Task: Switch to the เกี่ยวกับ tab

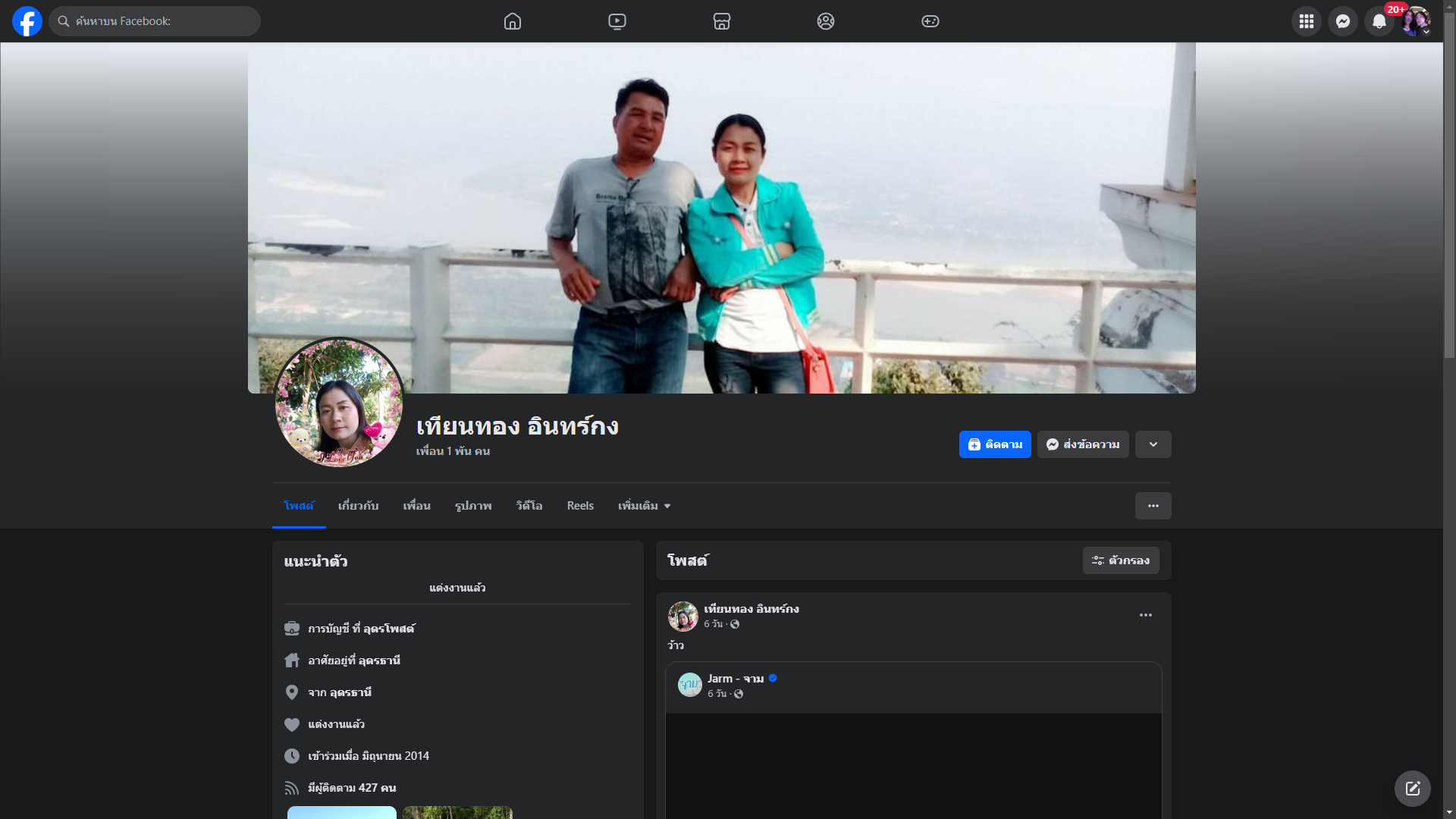Action: click(358, 506)
